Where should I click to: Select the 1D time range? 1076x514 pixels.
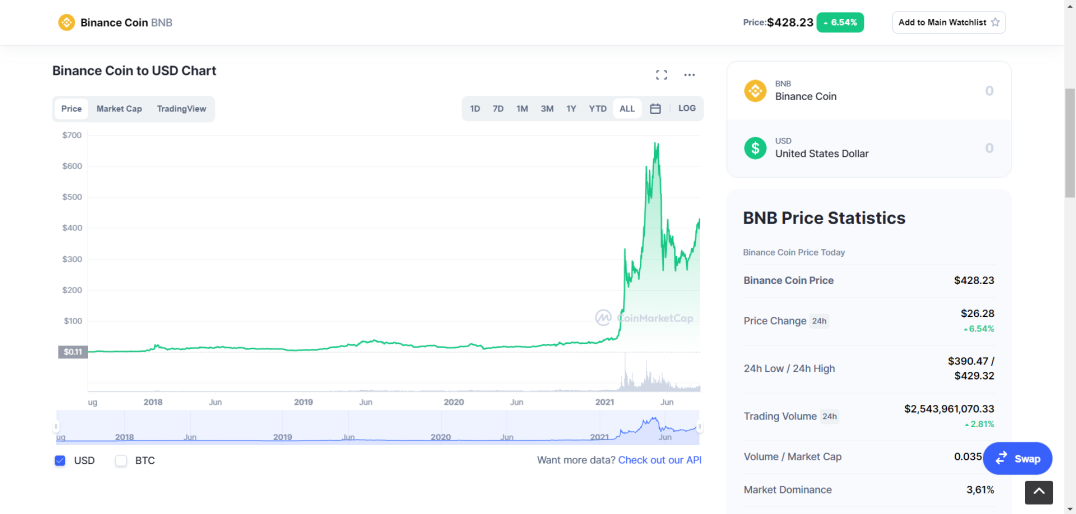click(x=475, y=108)
